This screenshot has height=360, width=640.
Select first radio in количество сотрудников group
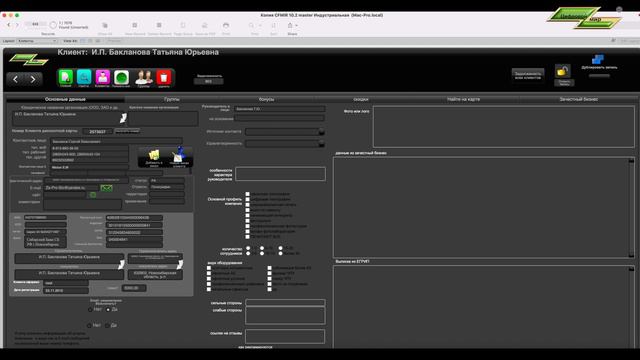[248, 248]
